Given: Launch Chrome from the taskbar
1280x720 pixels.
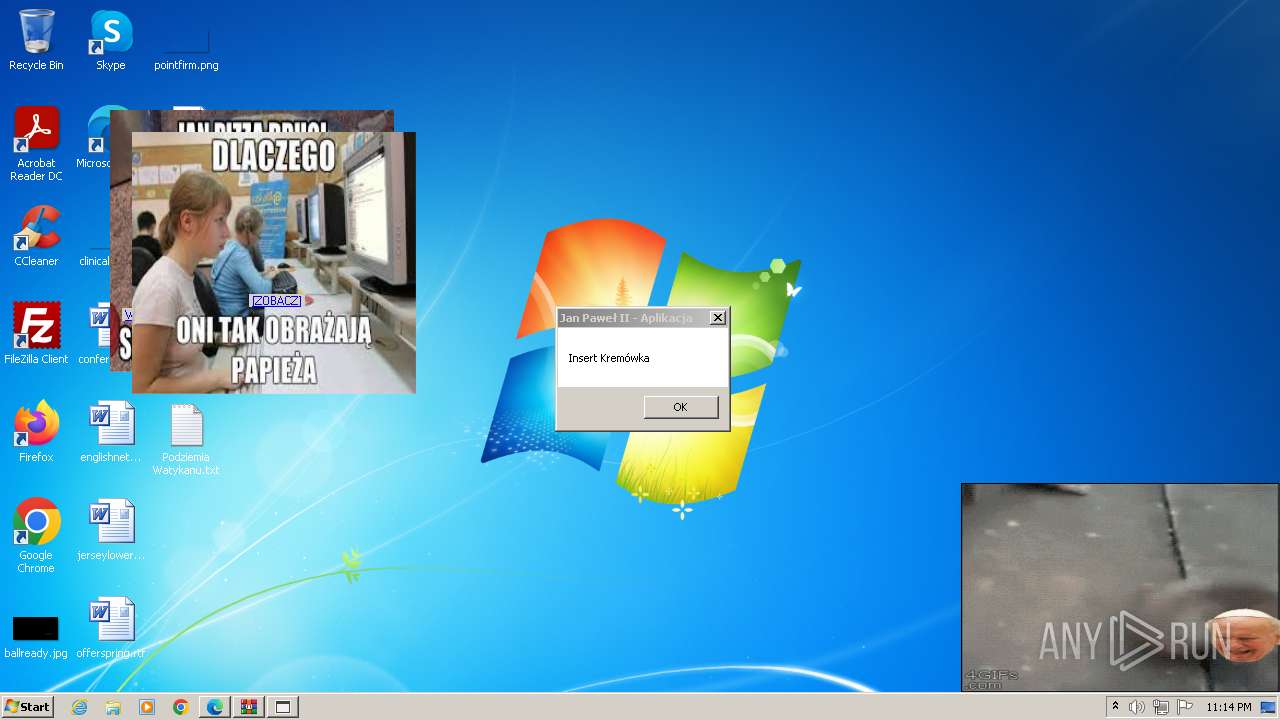Looking at the screenshot, I should [181, 707].
